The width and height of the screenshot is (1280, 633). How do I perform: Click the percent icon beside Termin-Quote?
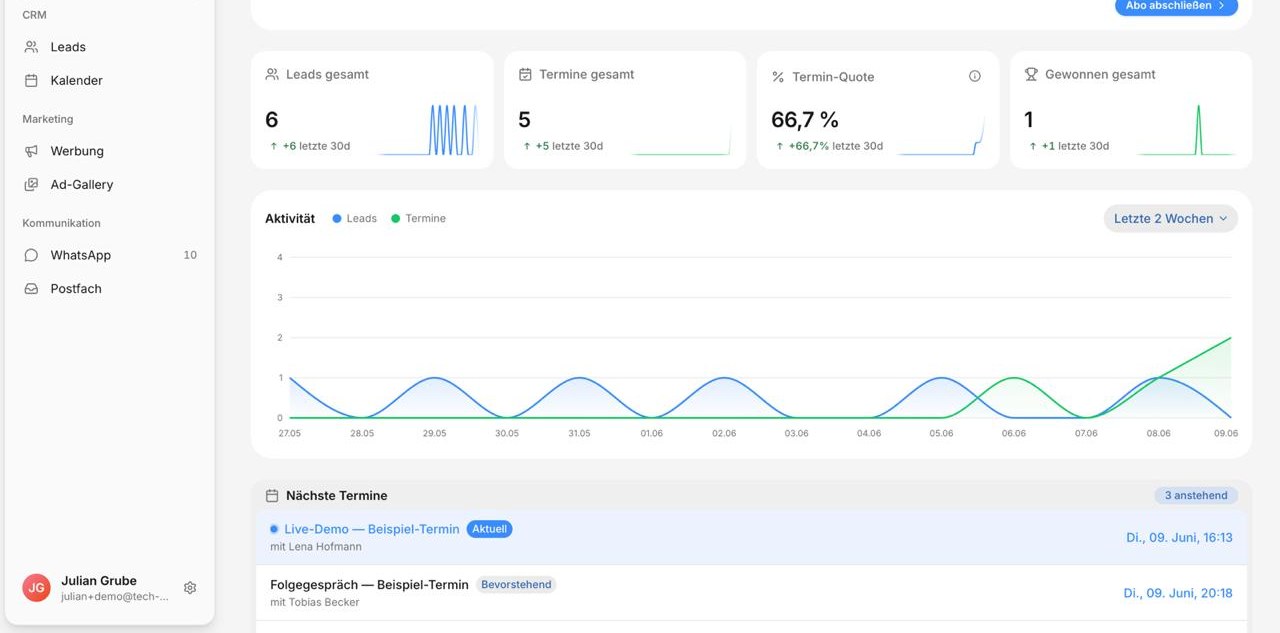[778, 77]
